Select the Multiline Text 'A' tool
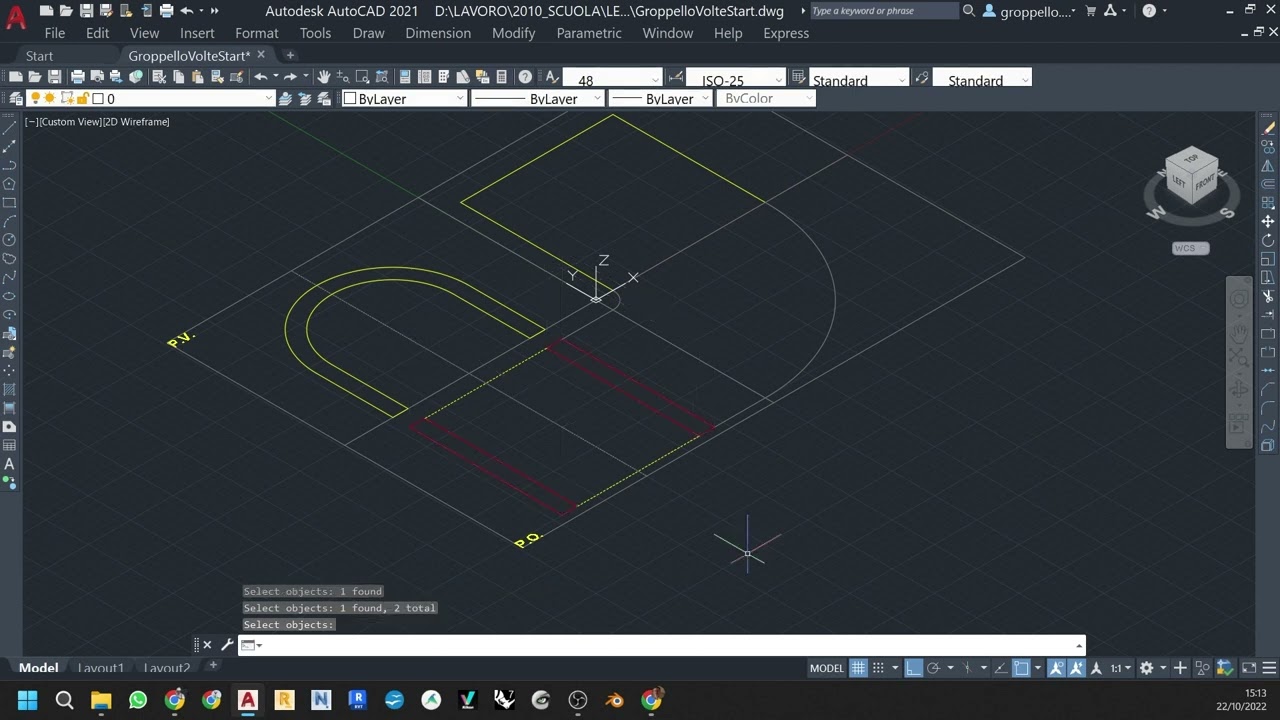The width and height of the screenshot is (1280, 720). click(9, 464)
